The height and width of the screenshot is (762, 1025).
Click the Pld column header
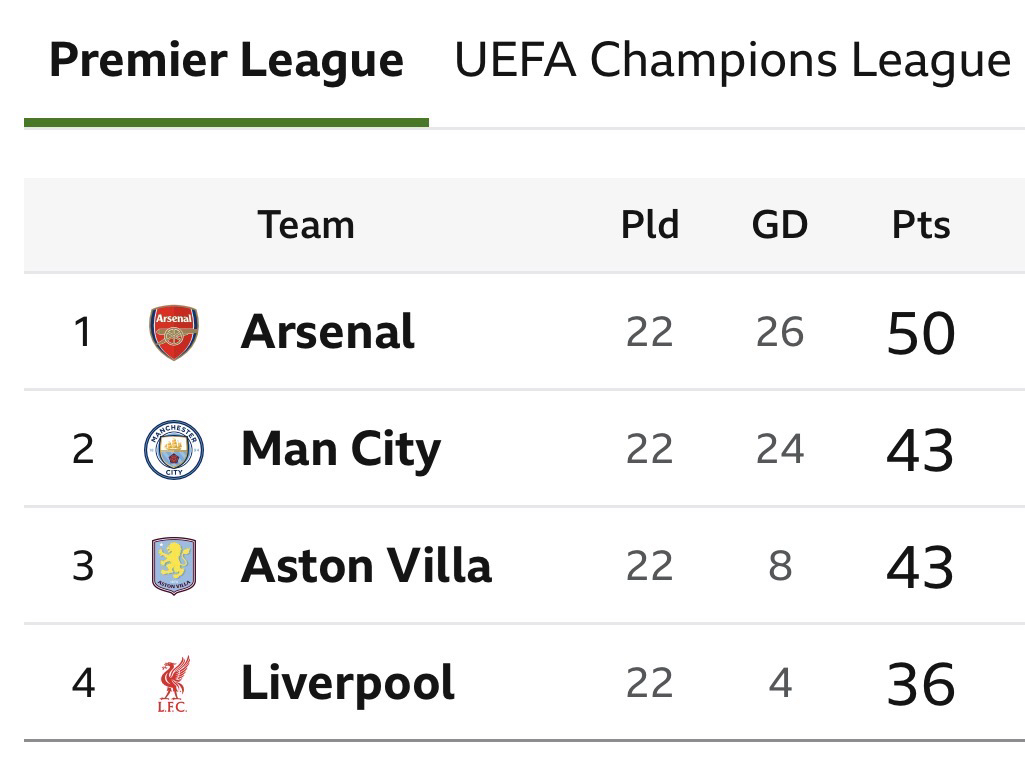pos(650,225)
